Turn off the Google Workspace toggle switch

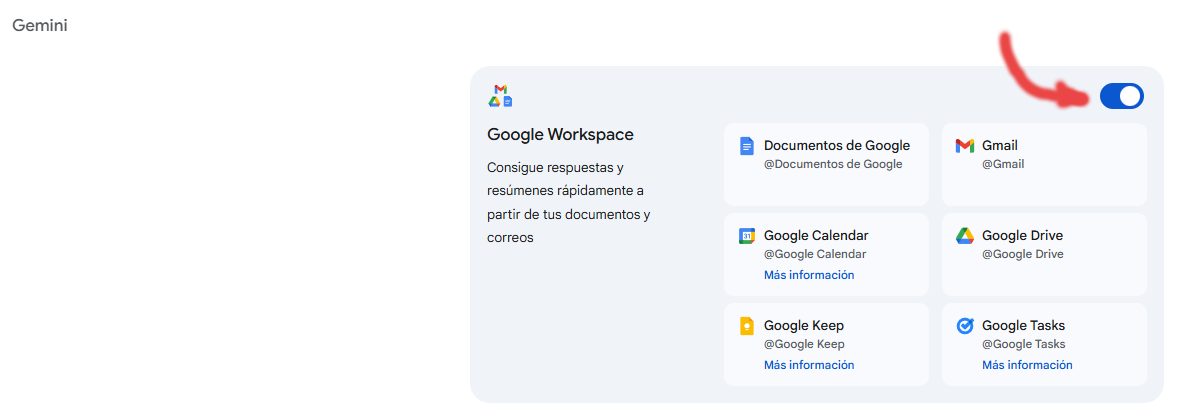(x=1121, y=97)
